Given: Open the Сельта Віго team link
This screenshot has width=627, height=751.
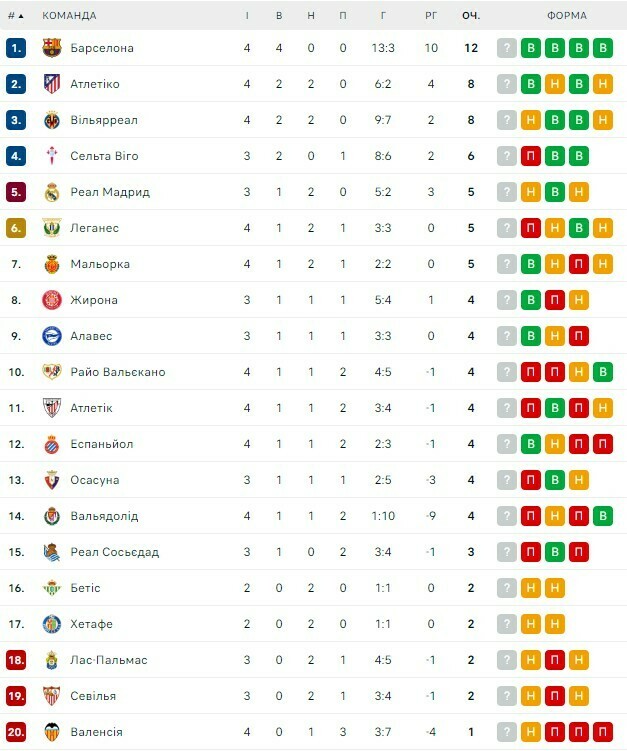Looking at the screenshot, I should click(x=104, y=156).
